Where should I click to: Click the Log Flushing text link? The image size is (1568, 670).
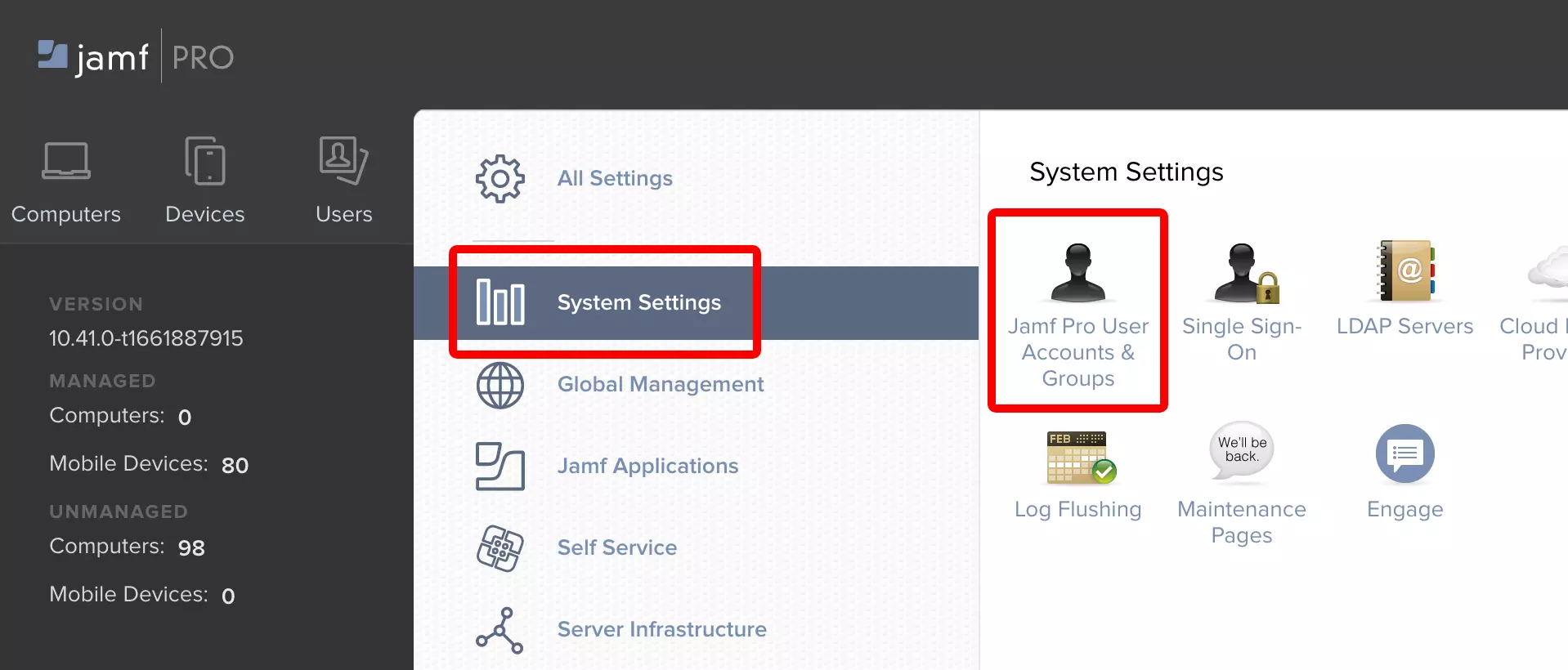coord(1078,509)
